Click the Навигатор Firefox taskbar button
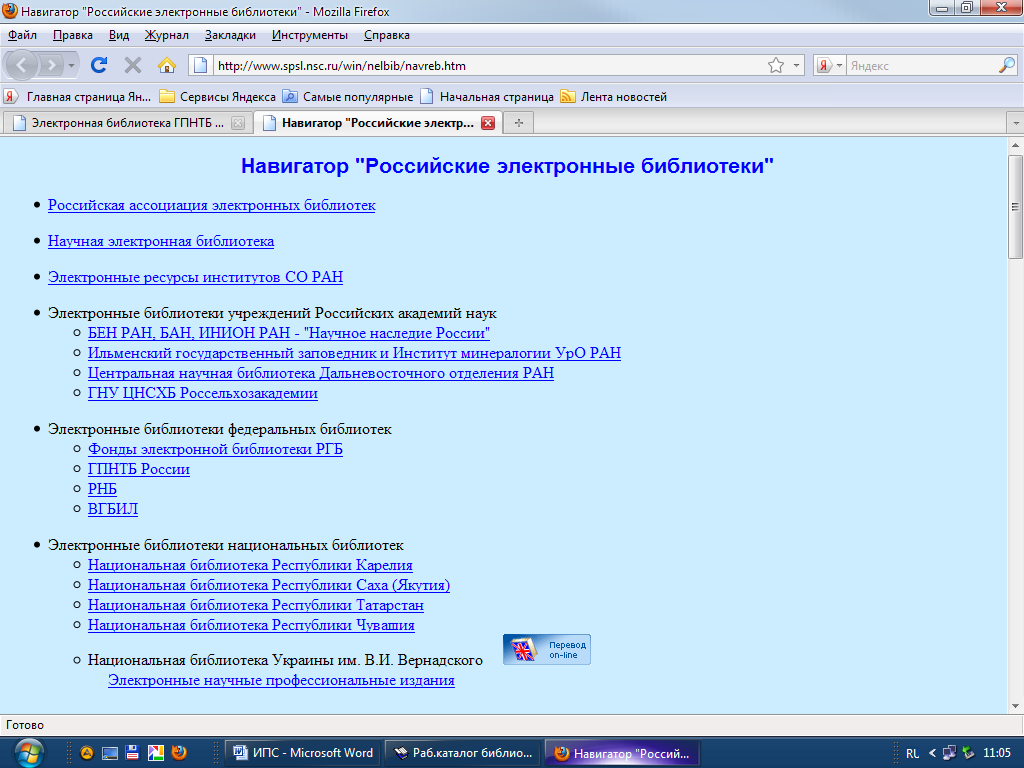1024x768 pixels. pyautogui.click(x=622, y=753)
